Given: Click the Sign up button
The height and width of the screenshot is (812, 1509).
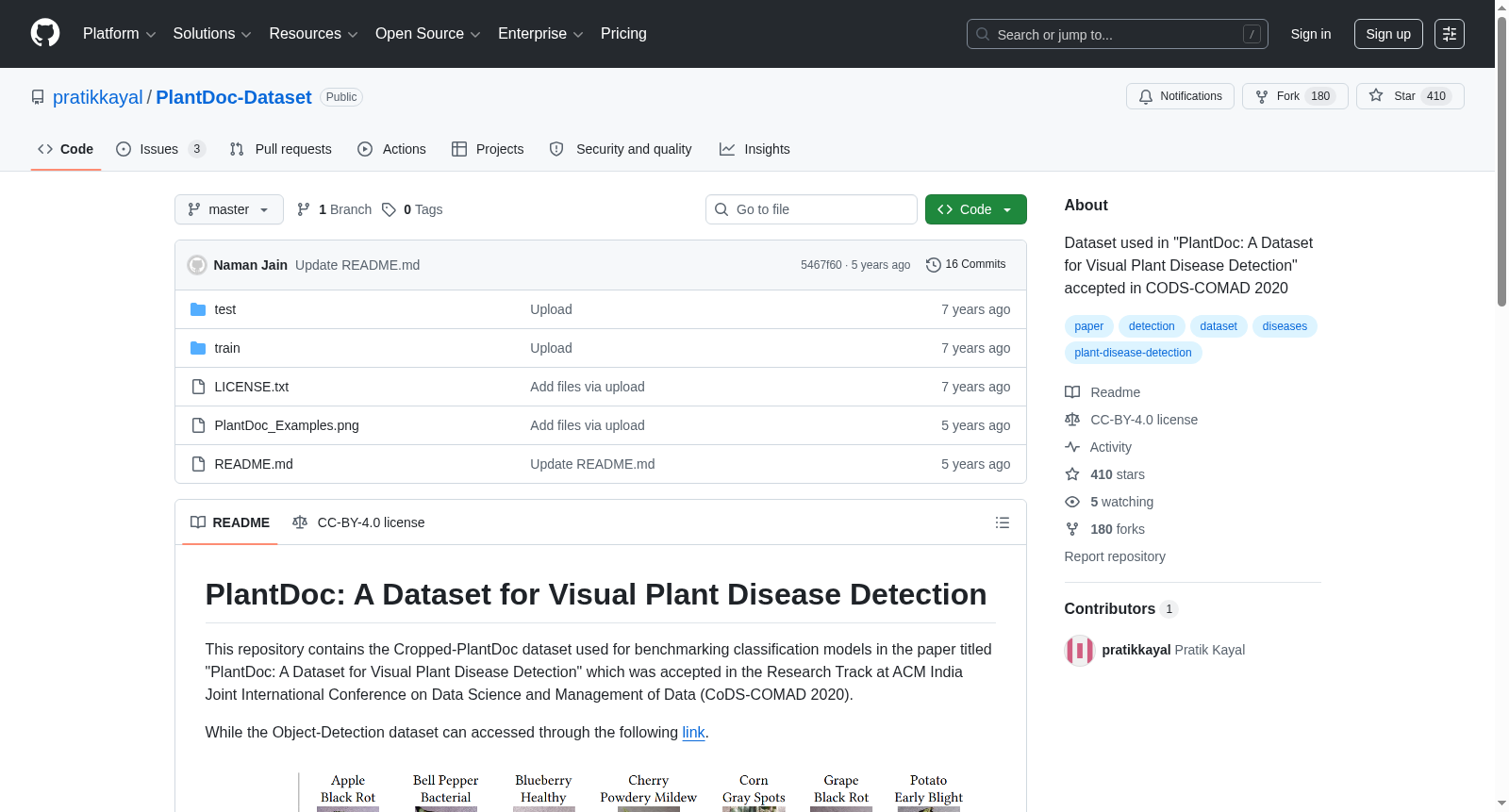Looking at the screenshot, I should (1388, 34).
